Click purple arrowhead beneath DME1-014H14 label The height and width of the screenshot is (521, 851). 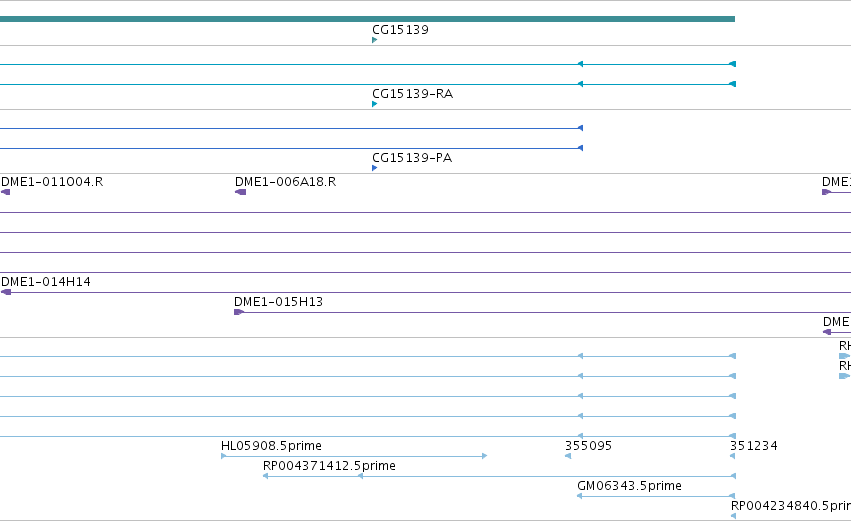point(6,292)
